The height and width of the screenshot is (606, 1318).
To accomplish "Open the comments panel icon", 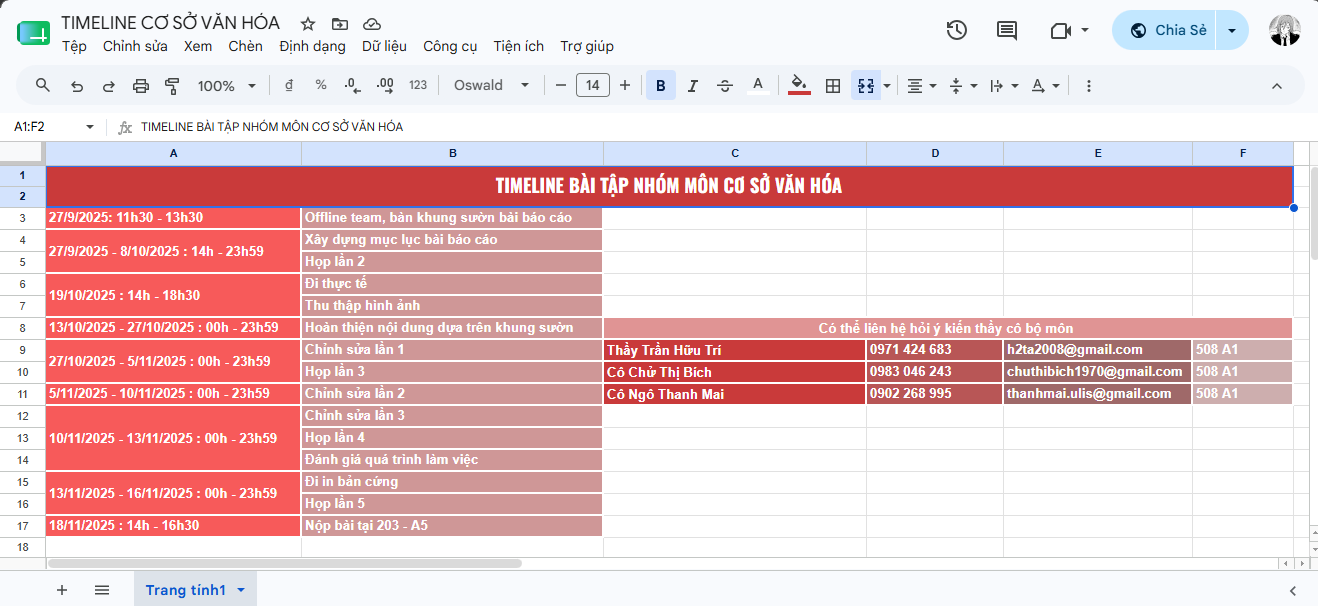I will pyautogui.click(x=1007, y=30).
